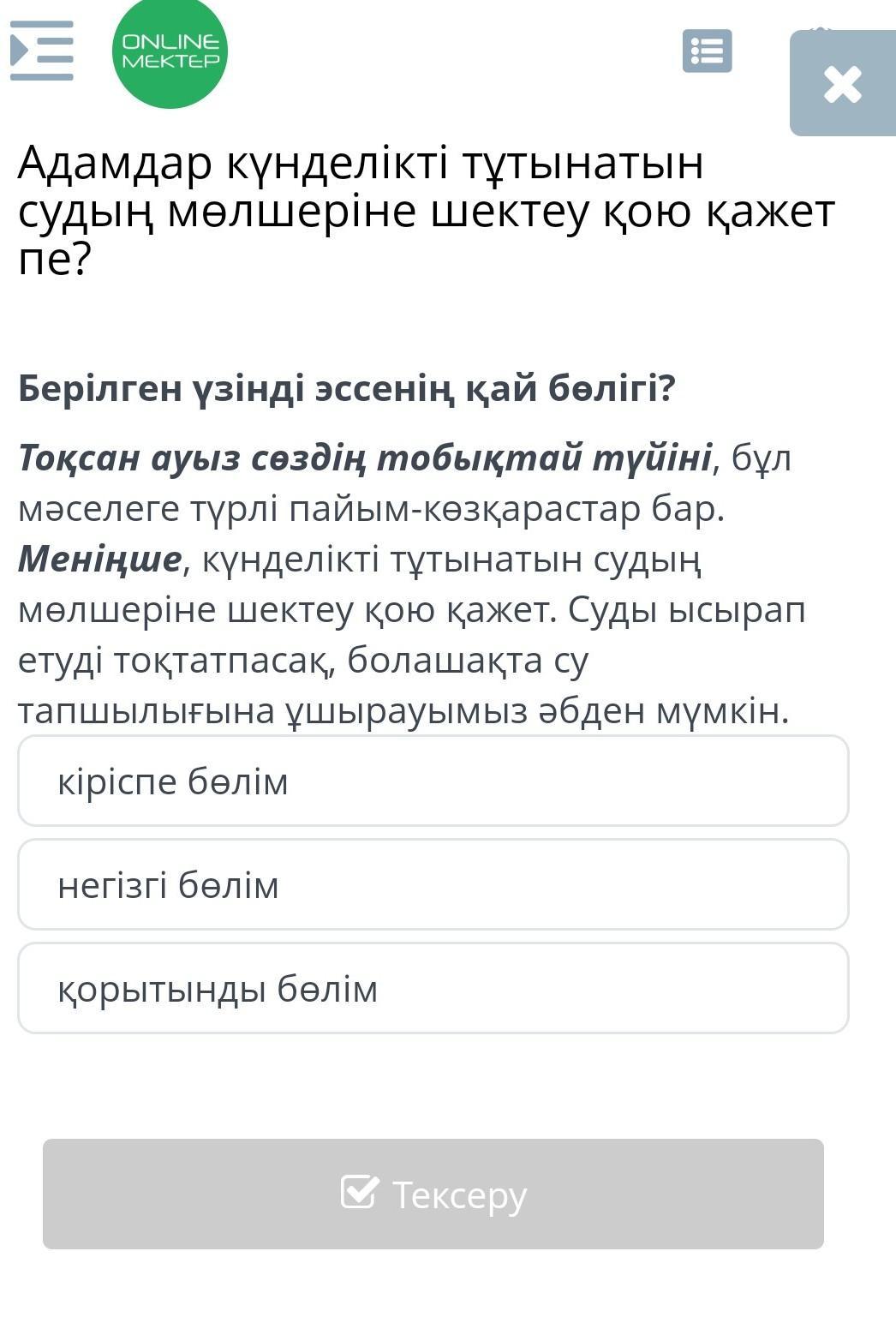Pick the answer қорытынды бөлім

pos(433,988)
